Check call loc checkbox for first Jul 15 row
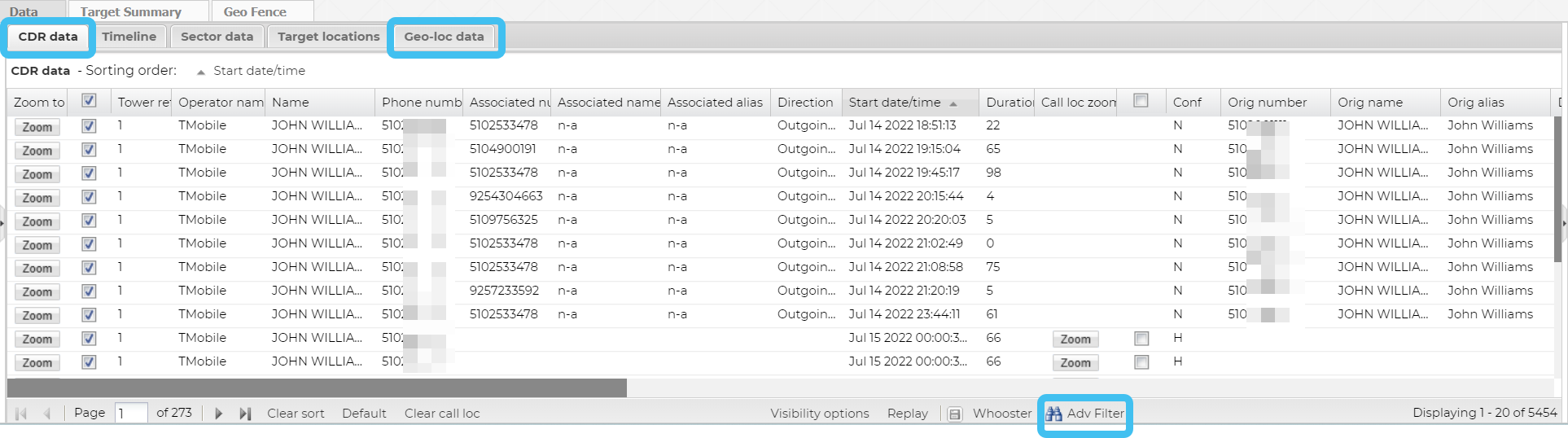 point(1141,339)
